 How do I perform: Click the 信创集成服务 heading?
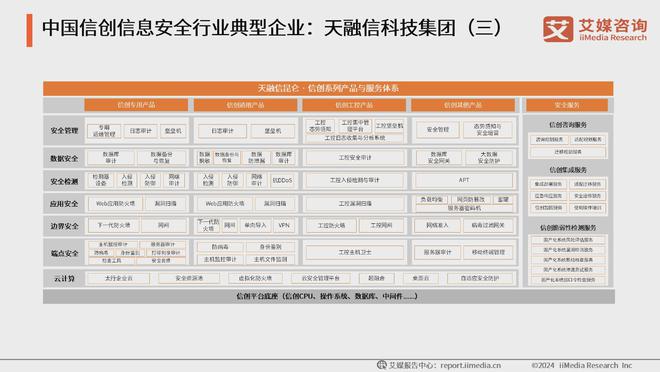pyautogui.click(x=567, y=170)
